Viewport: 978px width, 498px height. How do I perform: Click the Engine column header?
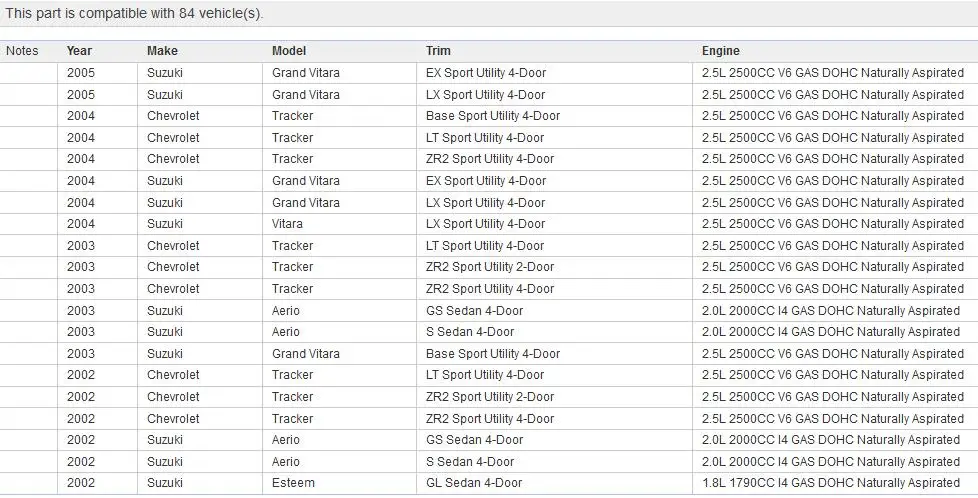[x=720, y=51]
